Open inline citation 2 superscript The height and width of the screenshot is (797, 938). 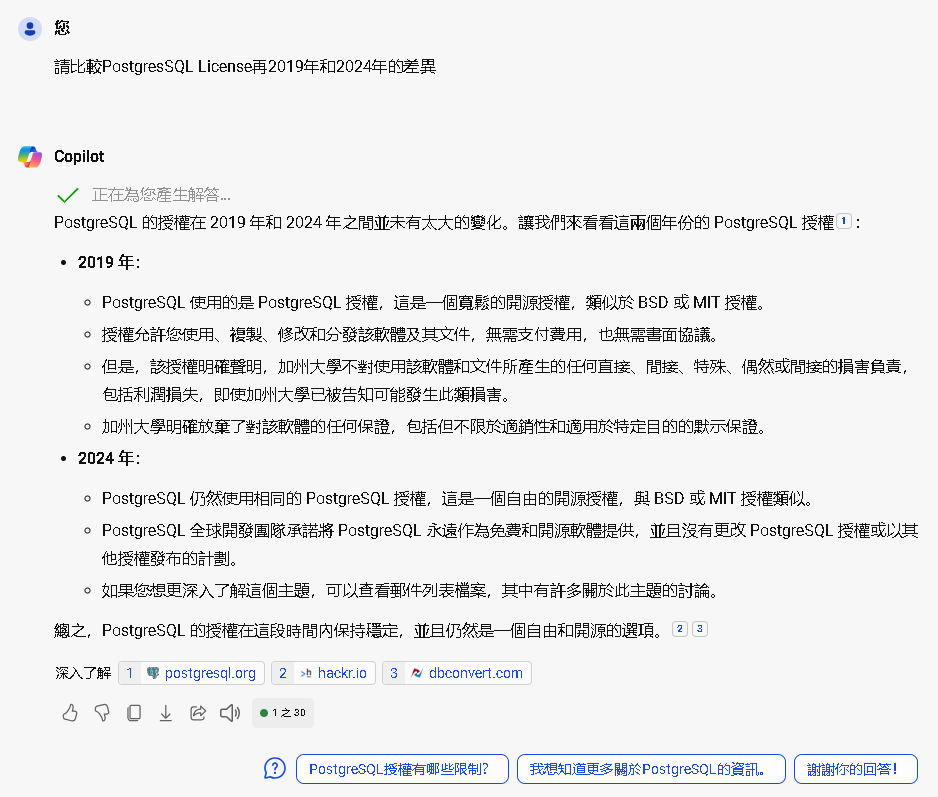(x=680, y=629)
